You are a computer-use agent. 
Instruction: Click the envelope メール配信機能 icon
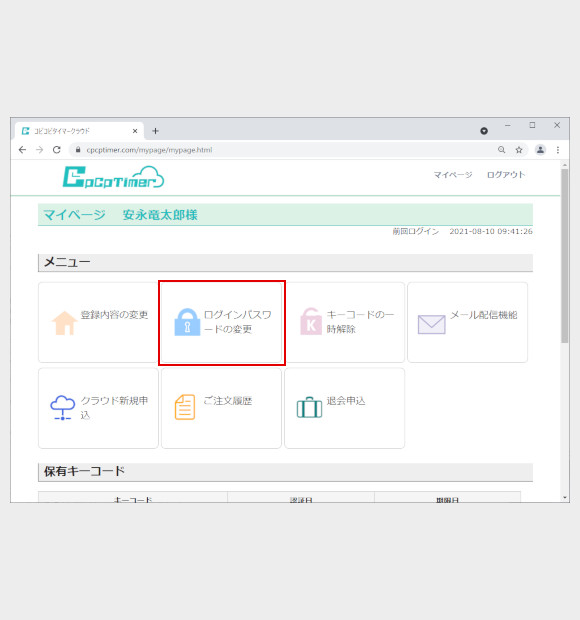431,324
